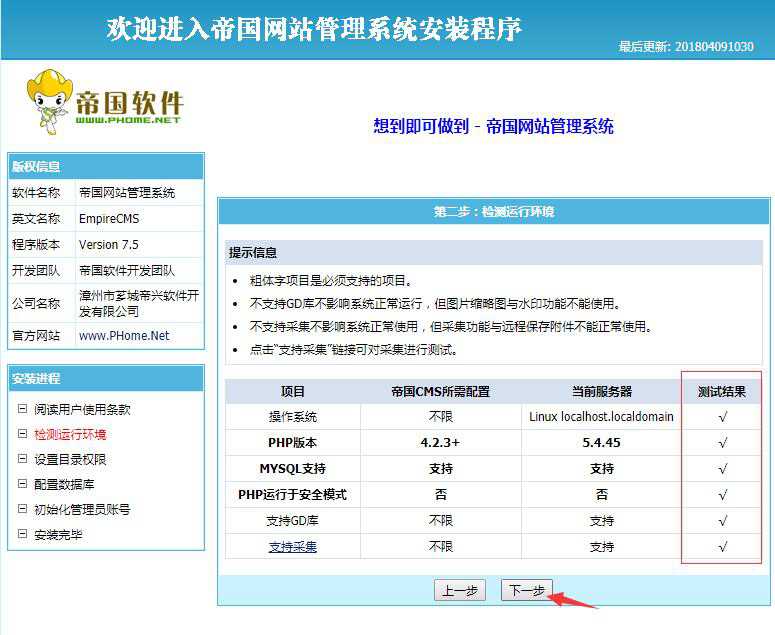This screenshot has width=775, height=635.
Task: Click the 第二步：检测运行环境 header
Action: click(494, 212)
